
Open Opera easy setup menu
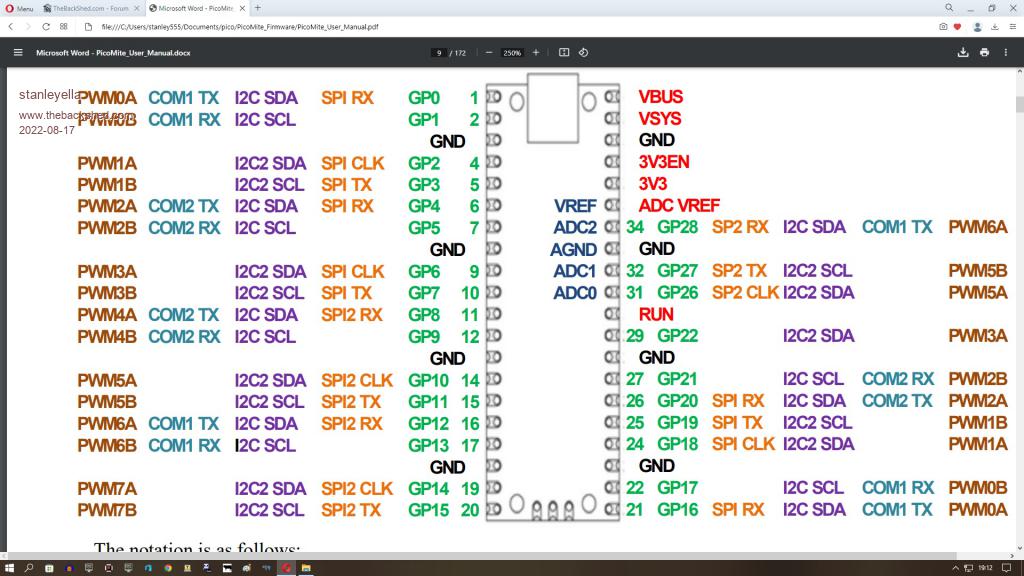coord(1011,27)
